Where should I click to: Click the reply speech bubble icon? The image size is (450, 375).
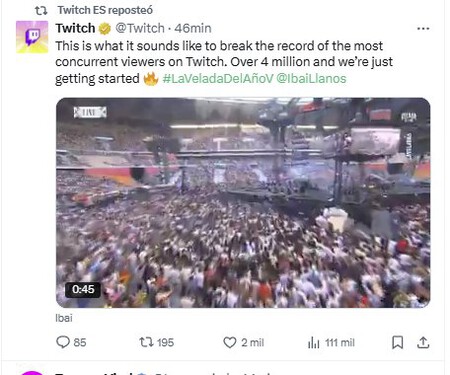(63, 342)
